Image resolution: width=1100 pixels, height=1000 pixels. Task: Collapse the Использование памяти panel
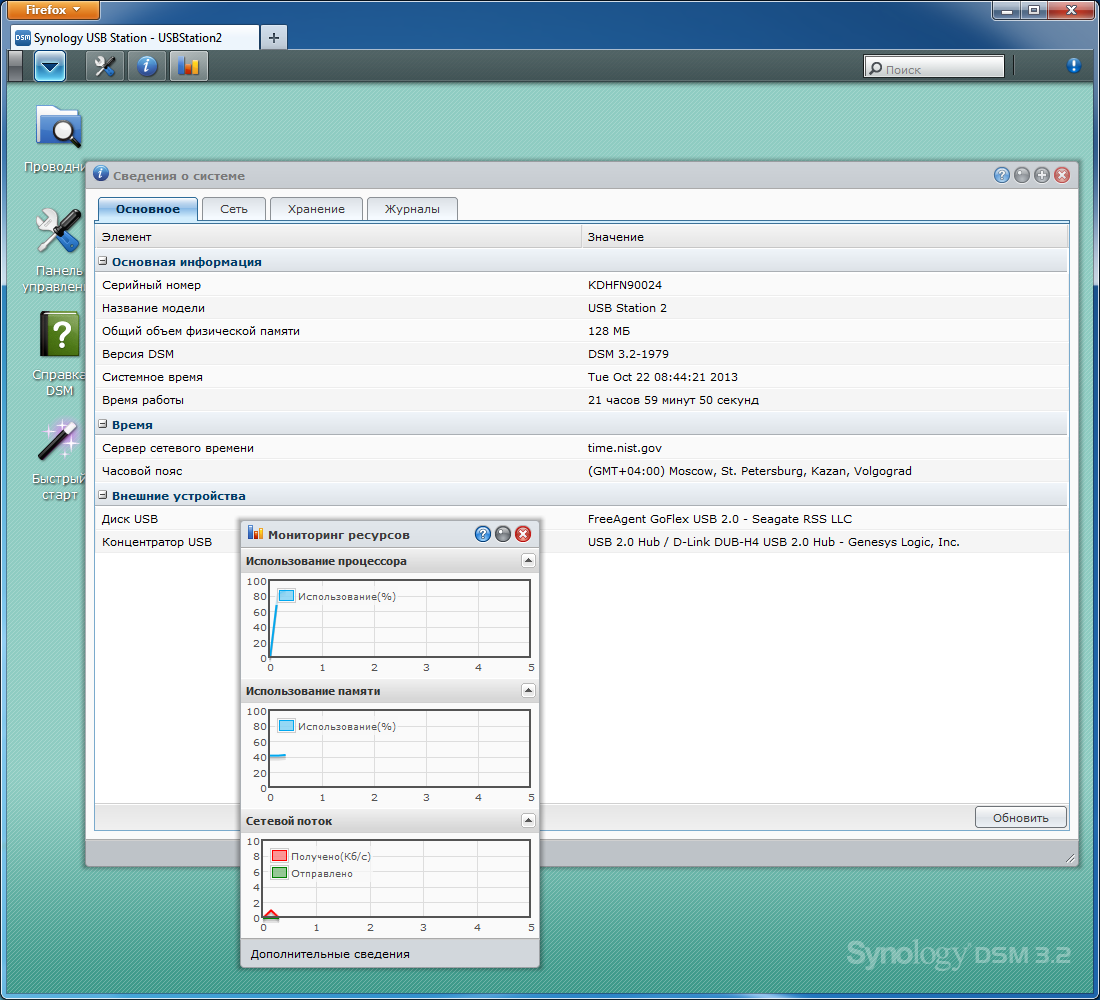(528, 690)
